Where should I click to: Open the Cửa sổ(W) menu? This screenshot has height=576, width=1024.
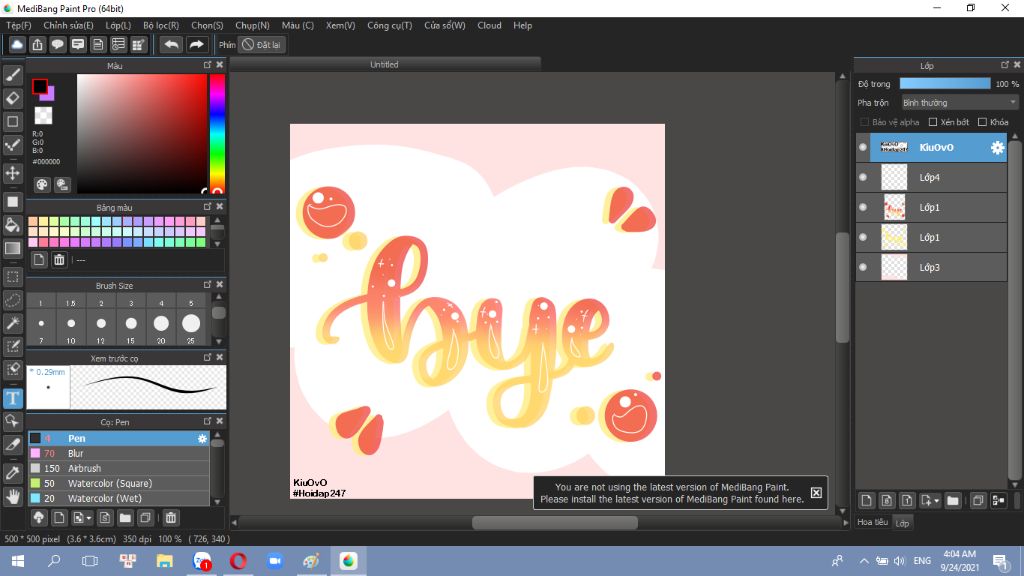pyautogui.click(x=445, y=25)
